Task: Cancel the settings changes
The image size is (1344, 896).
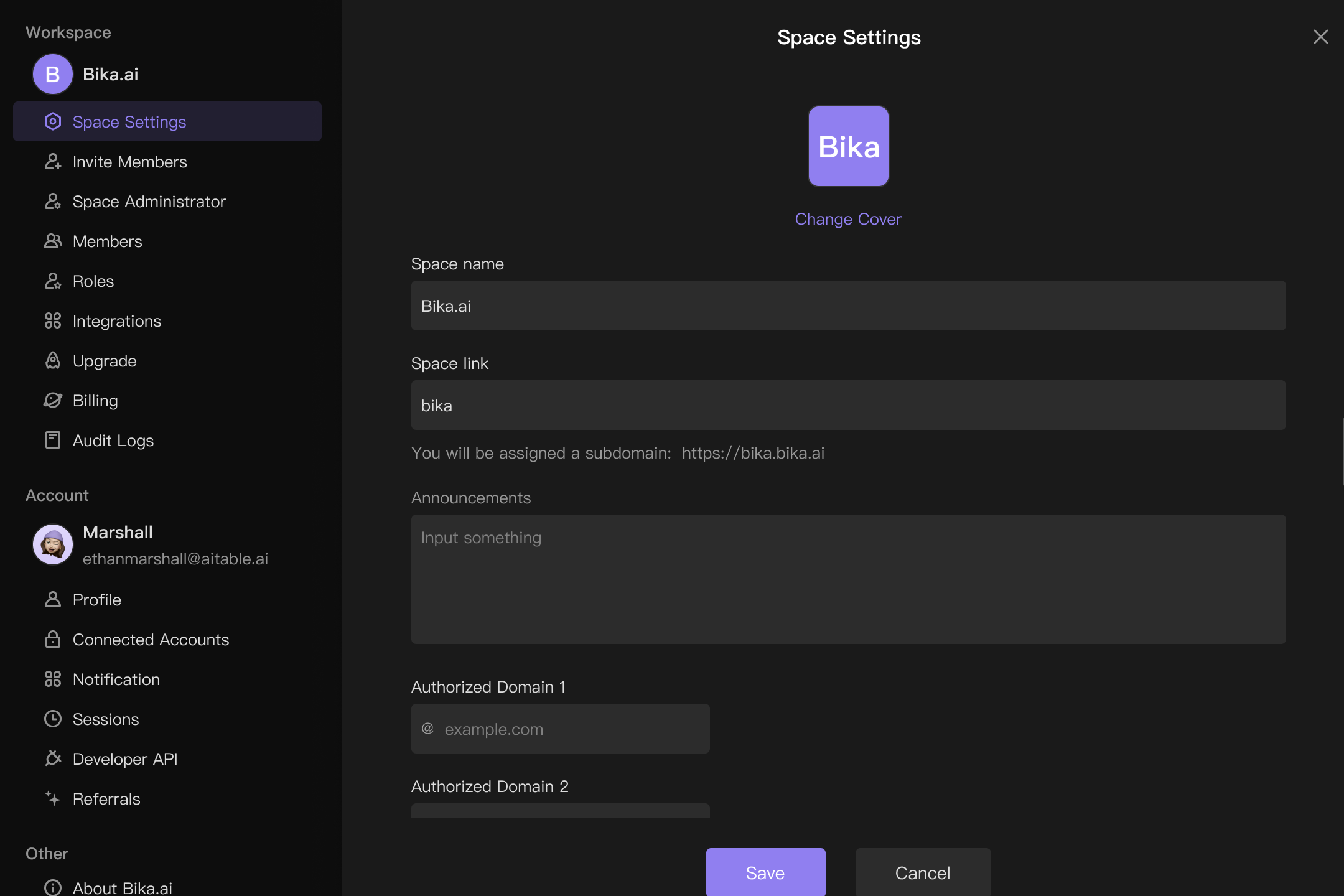Action: (923, 872)
